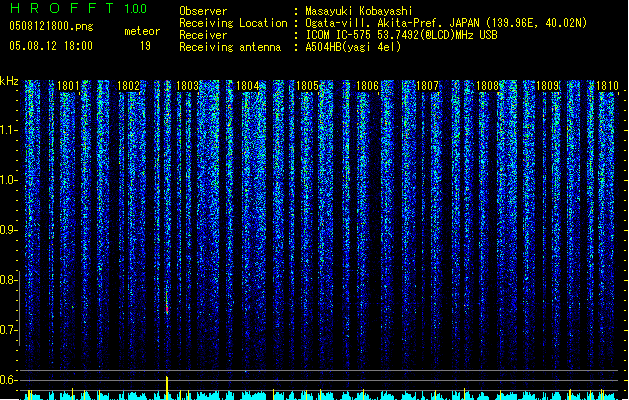
Task: Click the meteor count label
Action: tap(142, 31)
